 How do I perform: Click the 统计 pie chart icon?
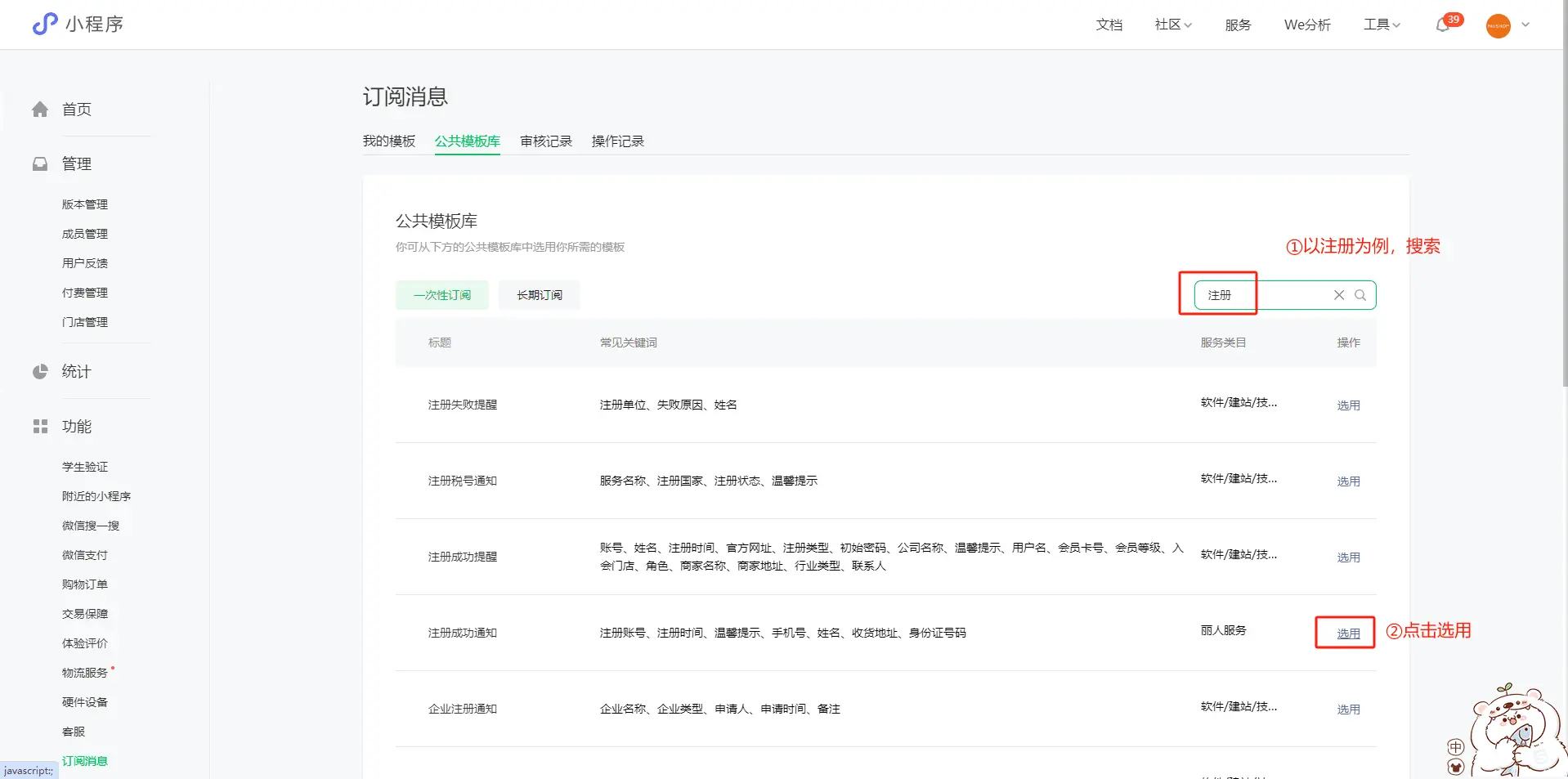click(x=40, y=372)
